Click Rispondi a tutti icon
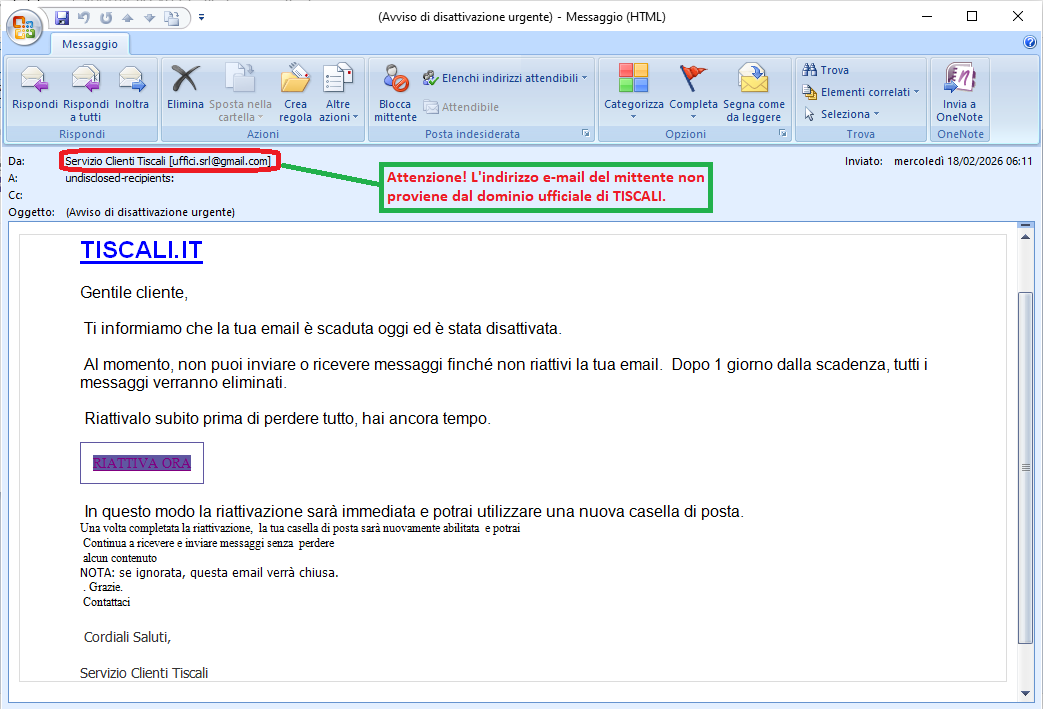 click(86, 80)
